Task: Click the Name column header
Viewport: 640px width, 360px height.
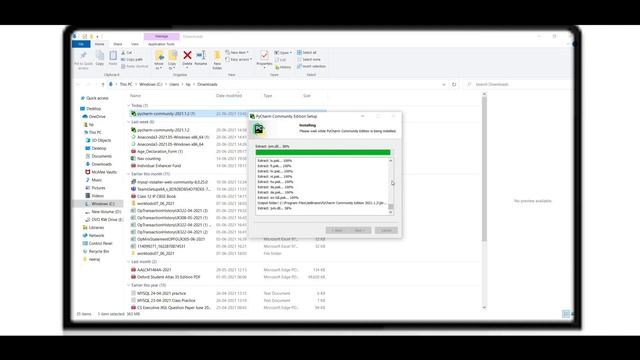Action: coord(136,96)
